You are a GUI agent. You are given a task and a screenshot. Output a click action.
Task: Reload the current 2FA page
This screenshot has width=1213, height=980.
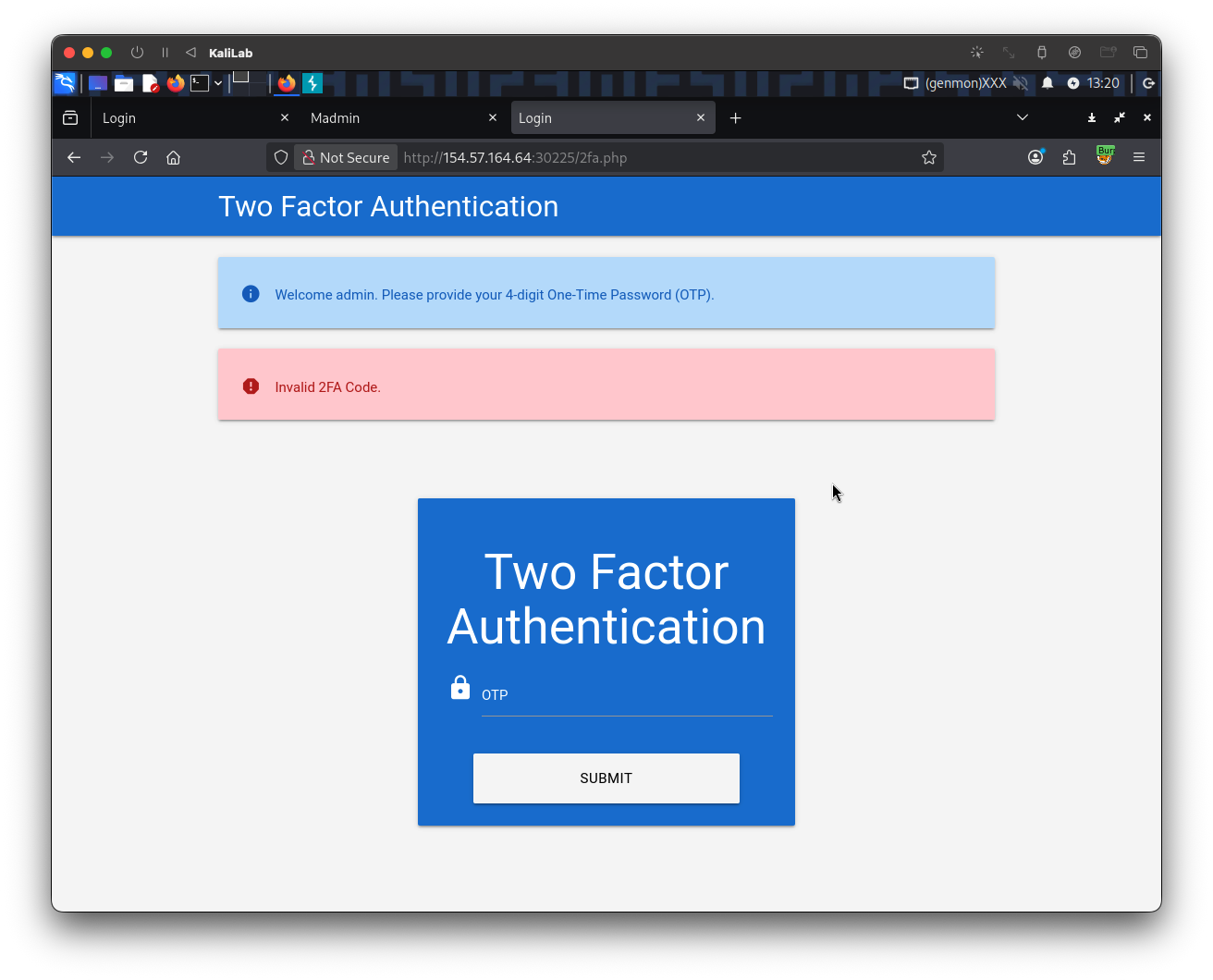coord(141,157)
